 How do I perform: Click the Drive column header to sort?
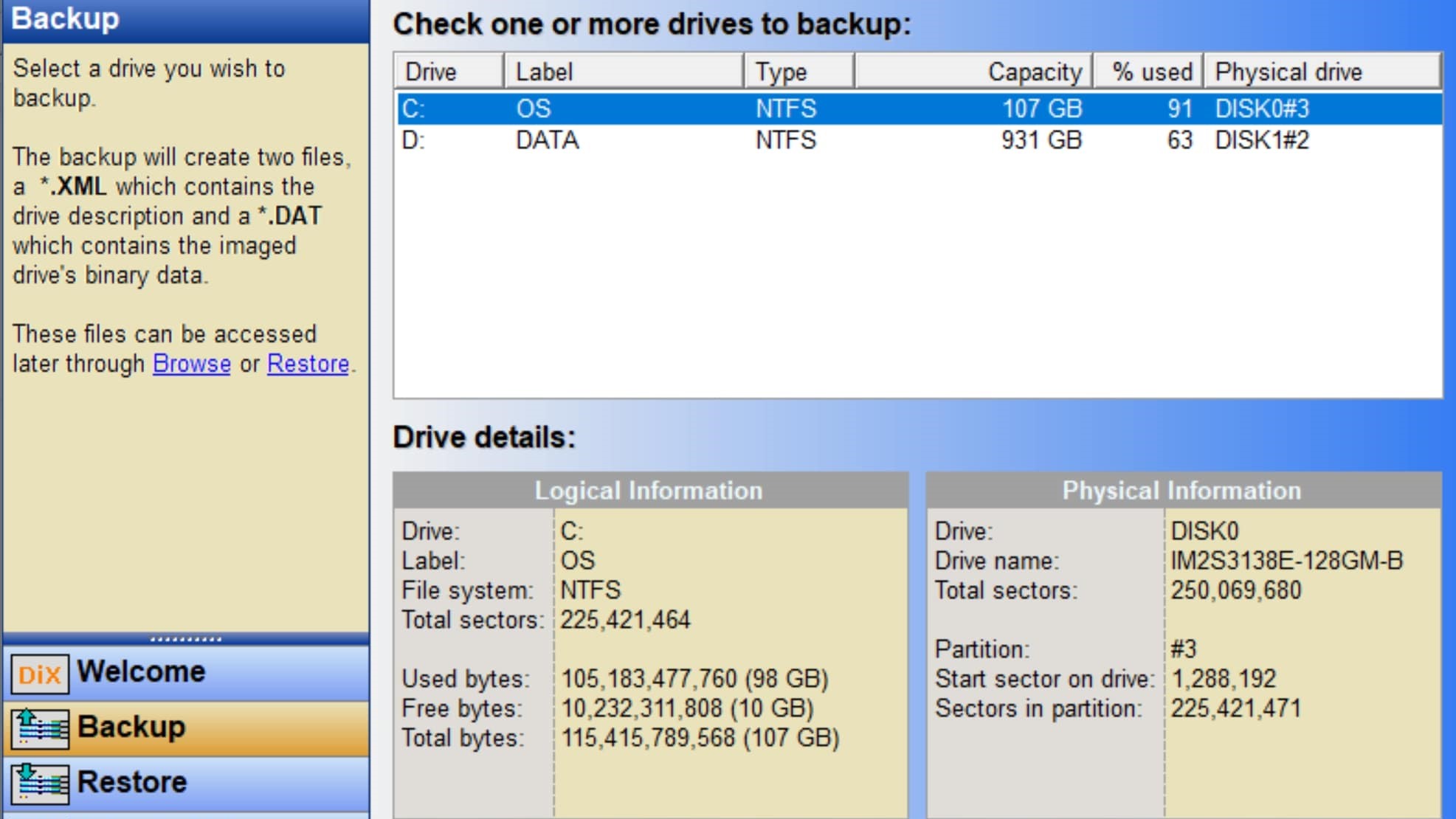coord(449,71)
